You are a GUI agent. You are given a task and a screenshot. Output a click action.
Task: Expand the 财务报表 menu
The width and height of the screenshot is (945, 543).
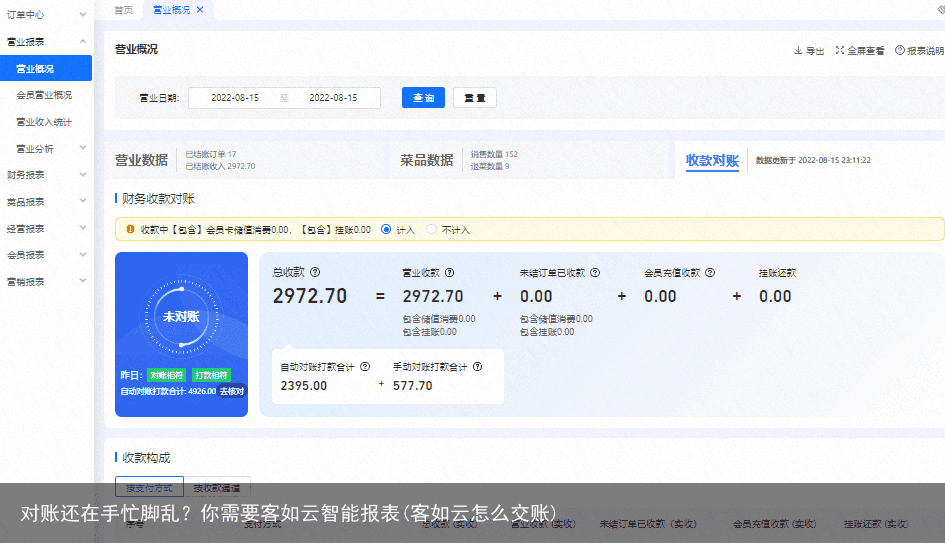point(83,175)
